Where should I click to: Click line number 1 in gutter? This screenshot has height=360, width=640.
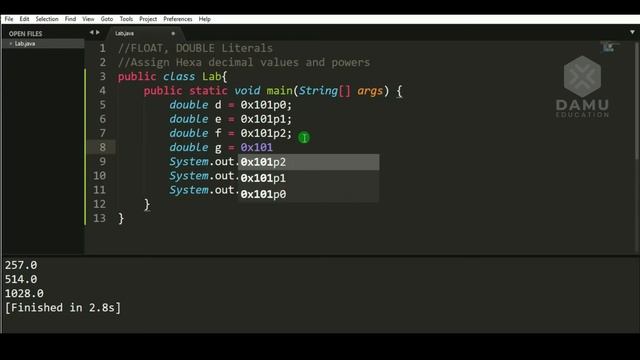(102, 48)
